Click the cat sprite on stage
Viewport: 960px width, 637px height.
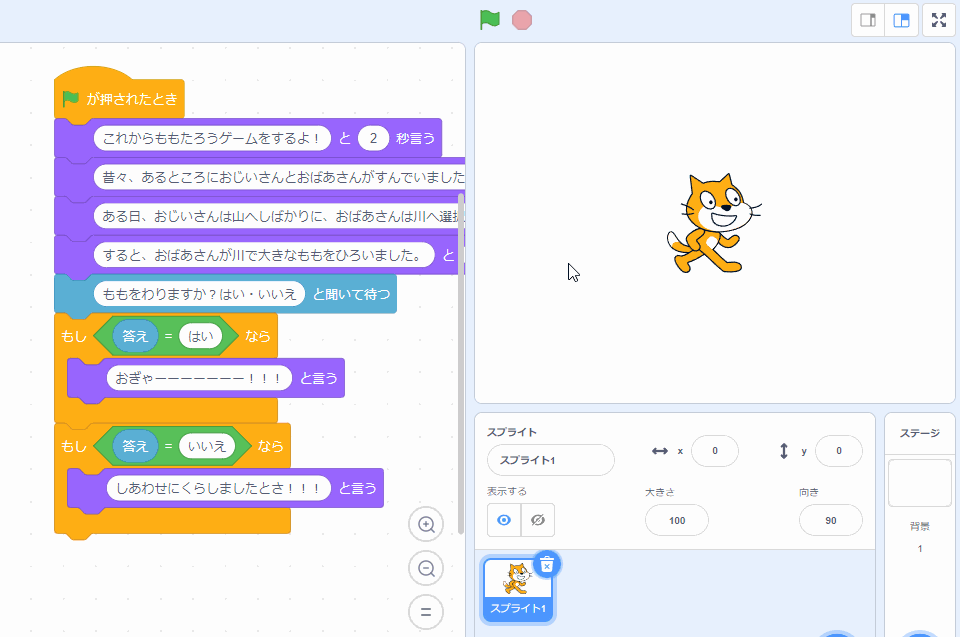[713, 224]
